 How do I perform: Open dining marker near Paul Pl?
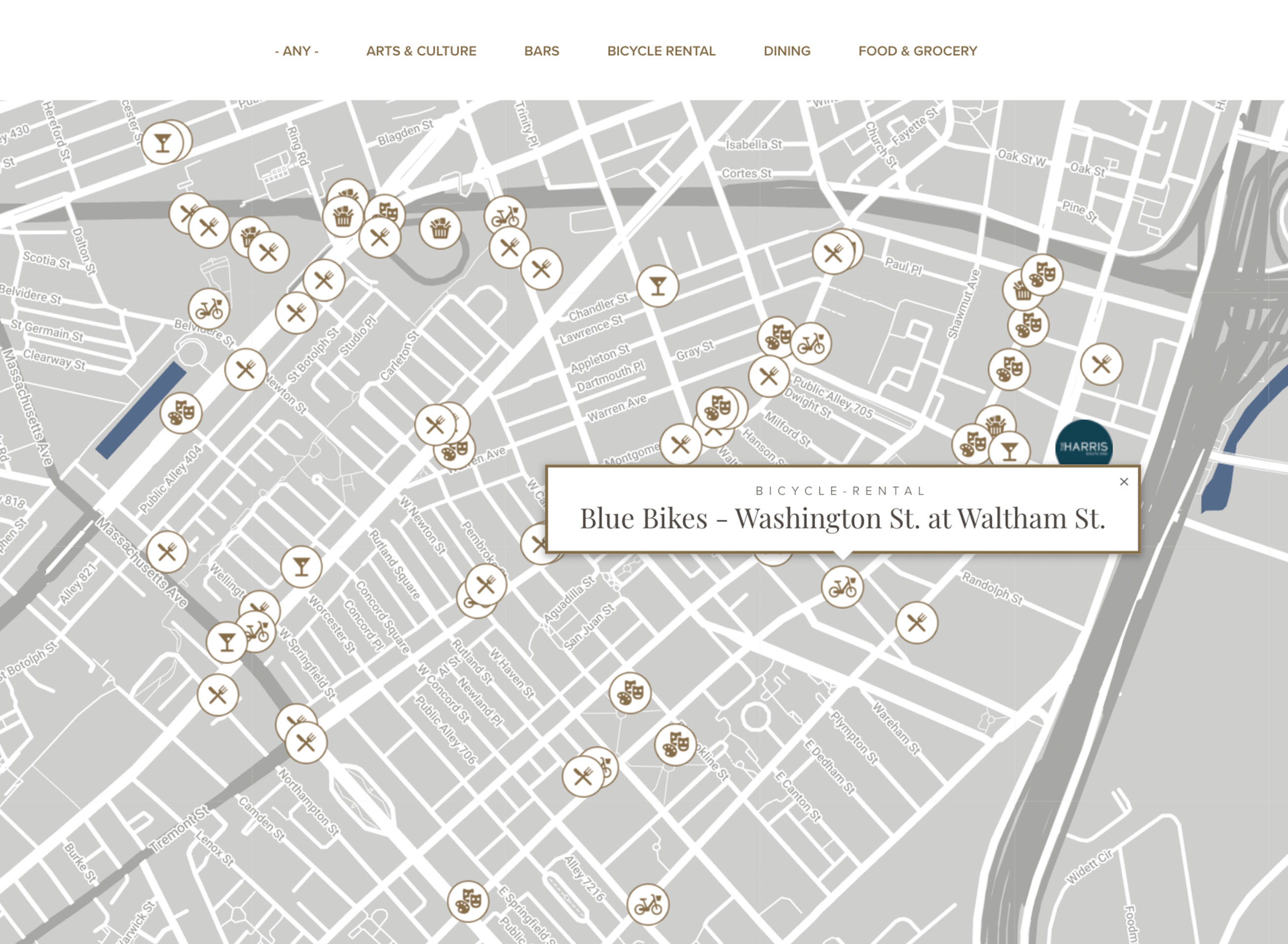[x=833, y=252]
